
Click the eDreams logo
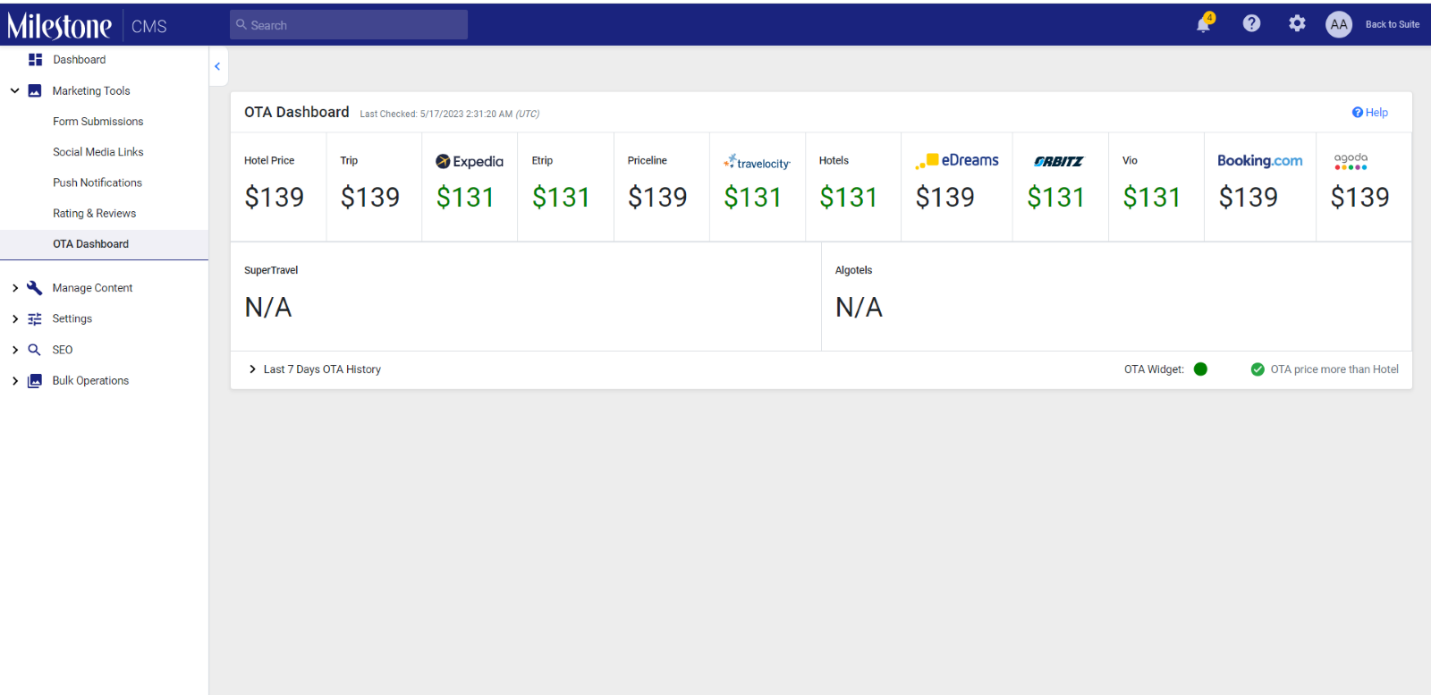[957, 160]
